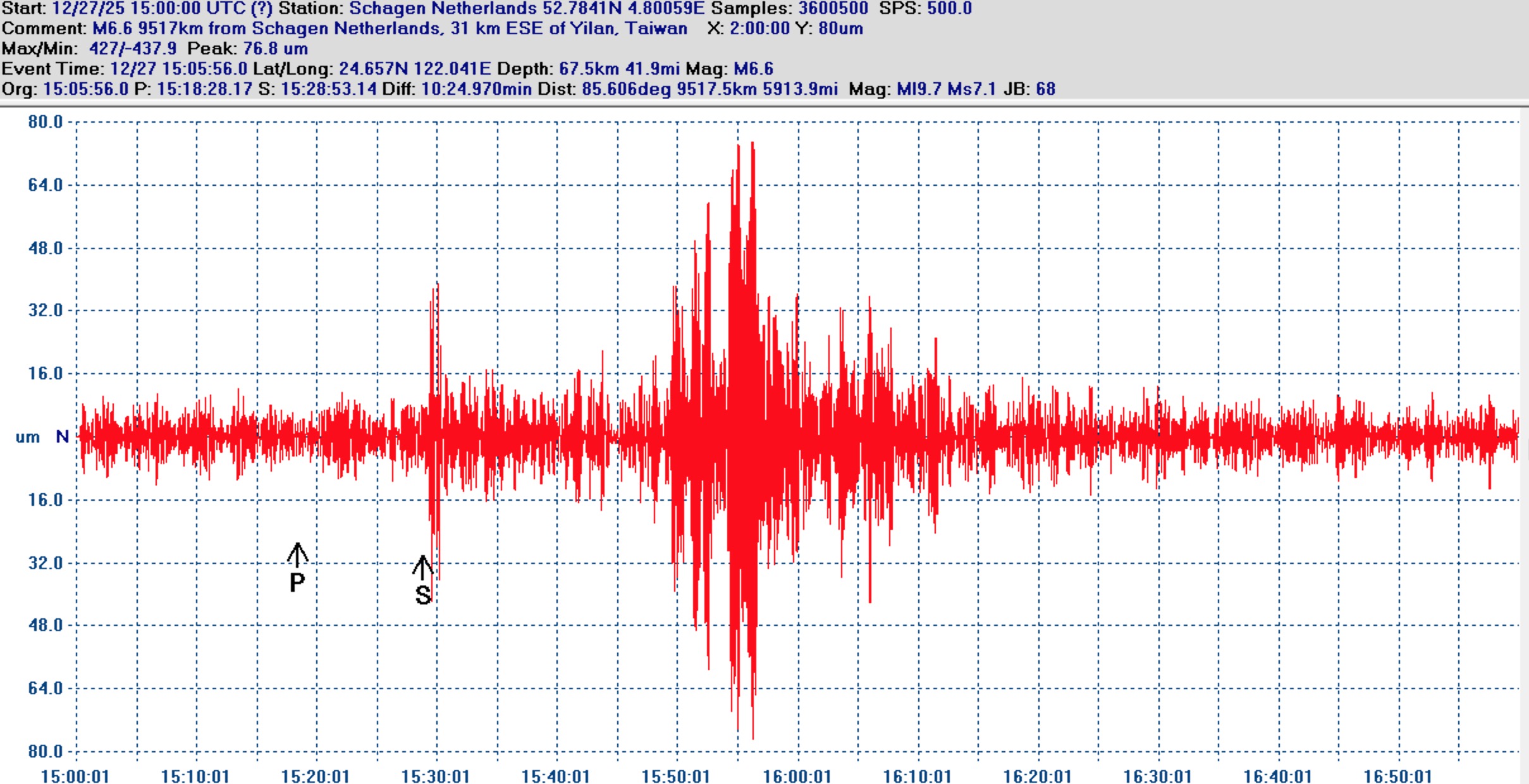Click the tallest positive surface wave peak
The height and width of the screenshot is (784, 1529).
coord(752,145)
